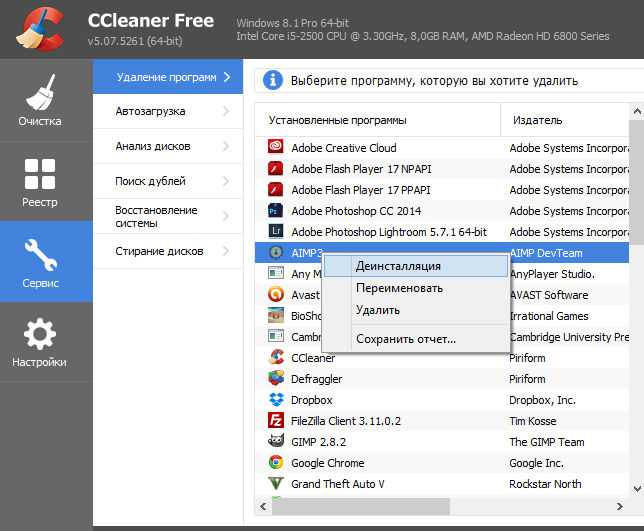Click the AIMP3 program icon
Viewport: 644px width, 531px height.
pyautogui.click(x=276, y=252)
